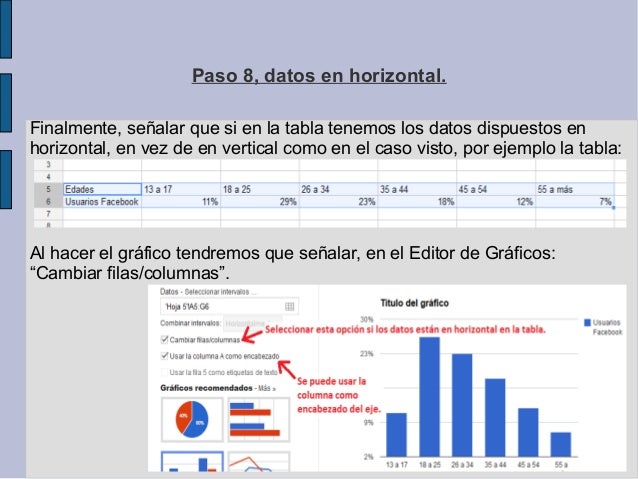Select the column chart thumbnail
Viewport: 638px width, 479px height.
pyautogui.click(x=192, y=462)
